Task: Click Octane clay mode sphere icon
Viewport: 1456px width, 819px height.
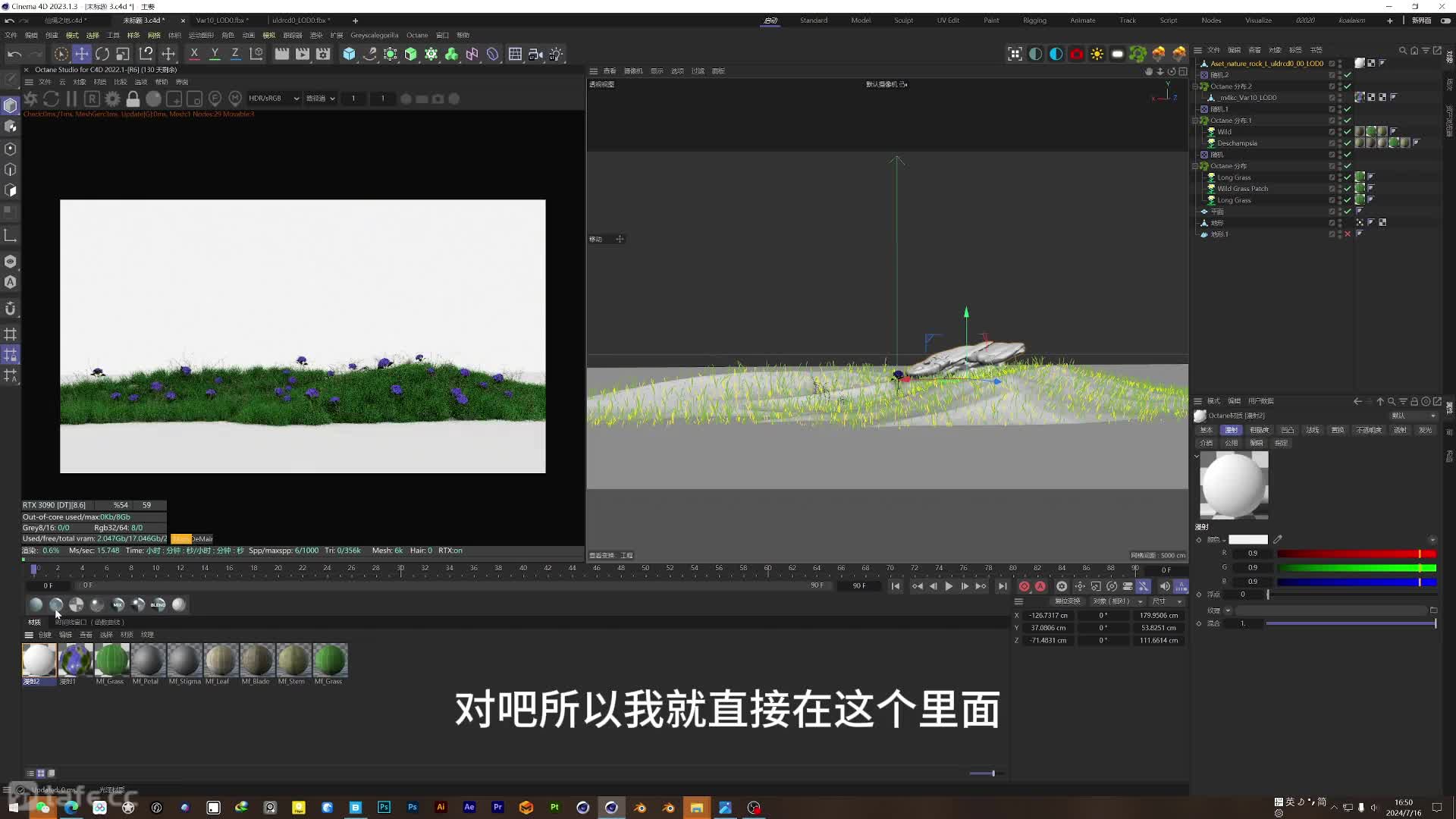Action: [x=153, y=99]
